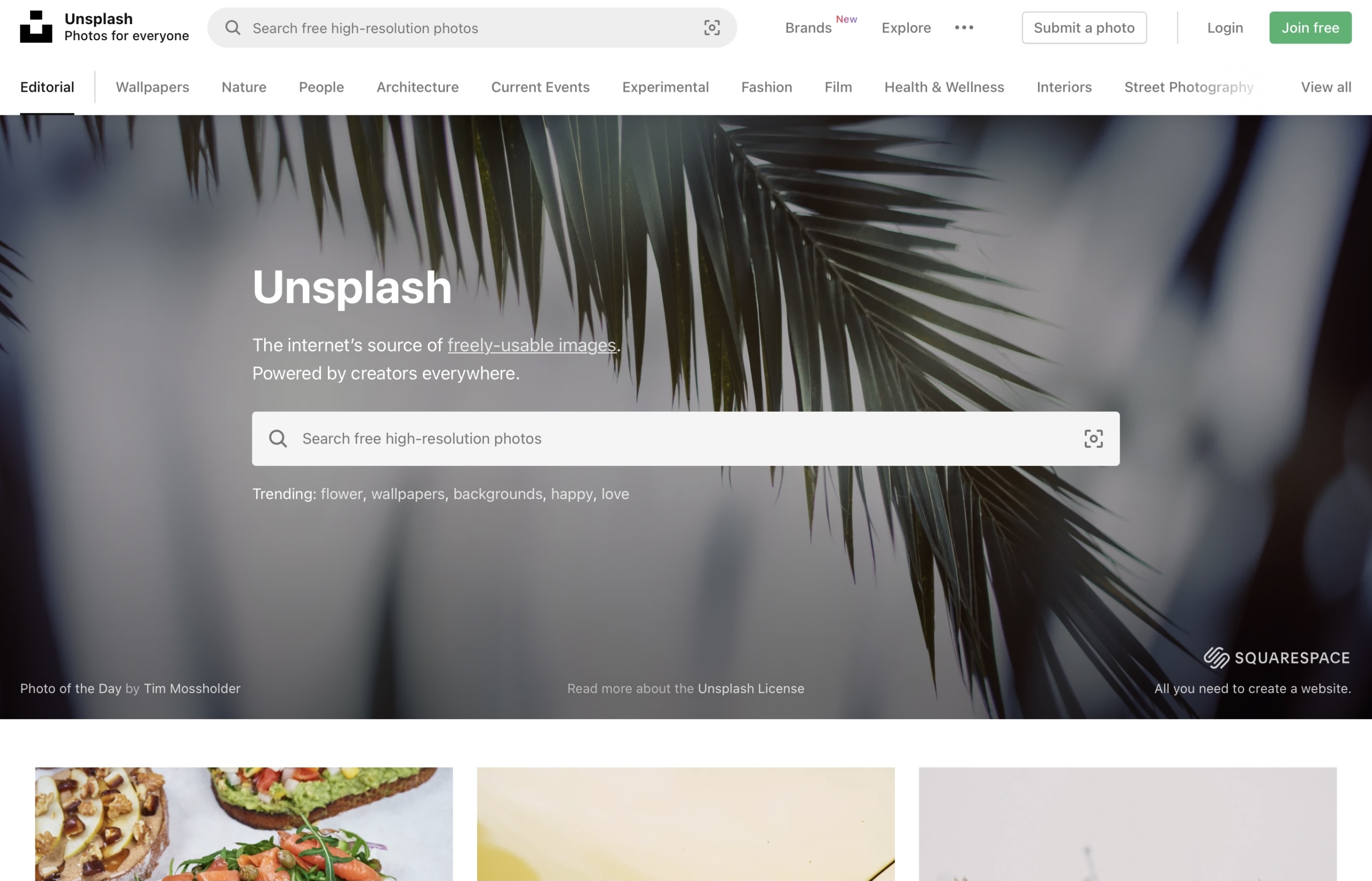The width and height of the screenshot is (1372, 881).
Task: Click the Join free button
Action: coord(1310,27)
